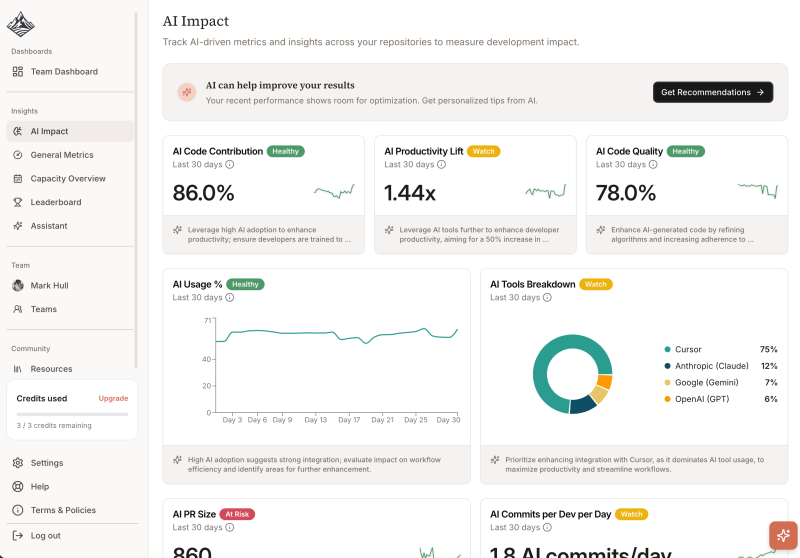Click the Log out arrow icon

[18, 536]
